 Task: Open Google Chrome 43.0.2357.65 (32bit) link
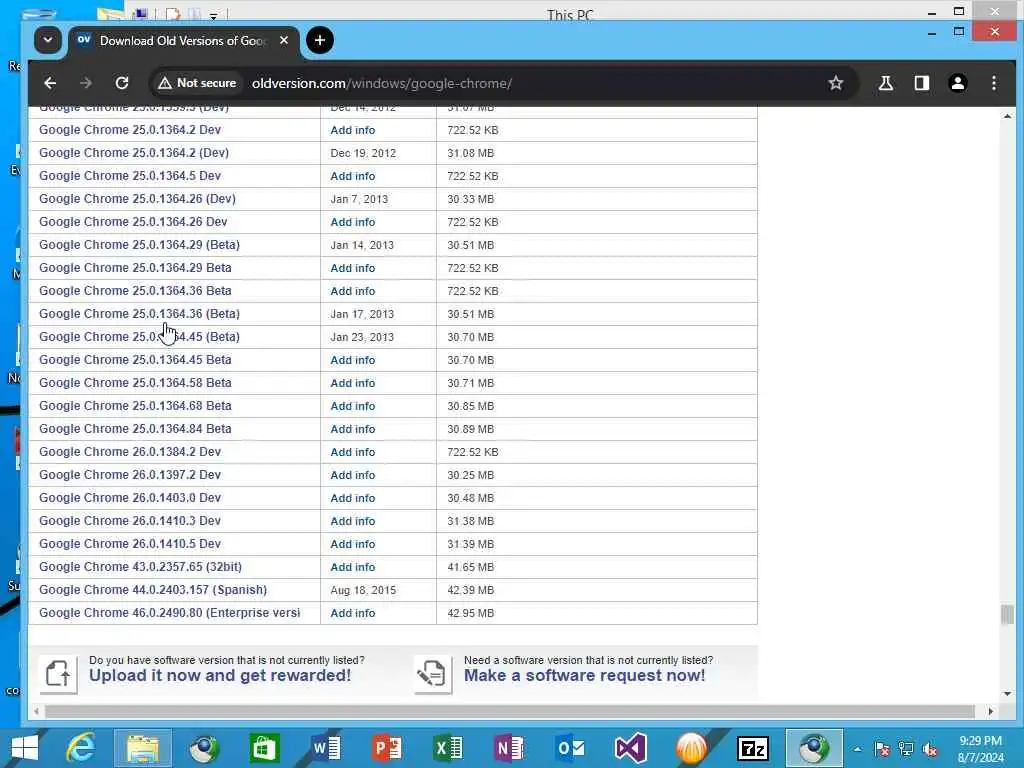140,567
